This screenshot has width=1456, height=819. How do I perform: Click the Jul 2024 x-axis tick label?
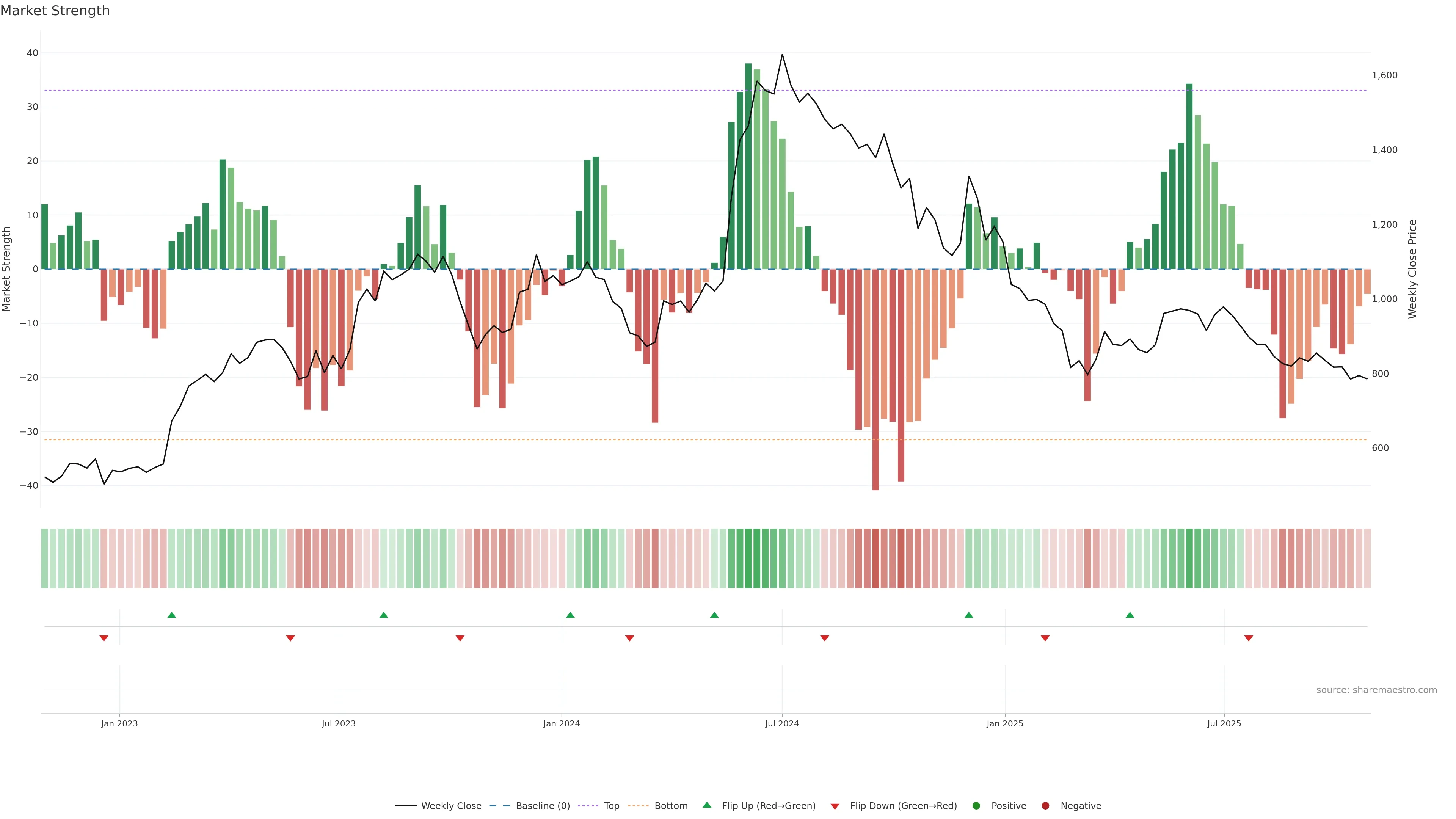(782, 723)
